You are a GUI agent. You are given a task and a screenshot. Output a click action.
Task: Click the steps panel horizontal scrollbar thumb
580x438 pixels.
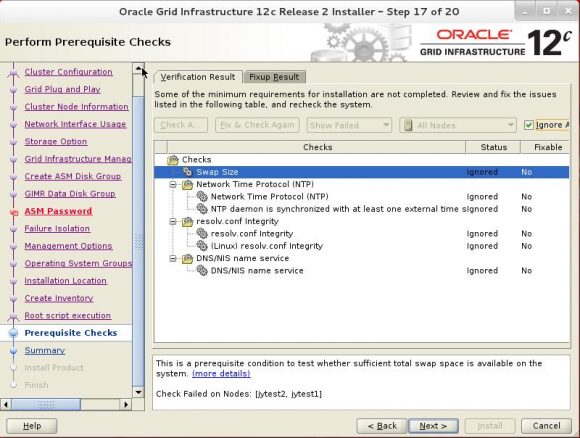46,404
